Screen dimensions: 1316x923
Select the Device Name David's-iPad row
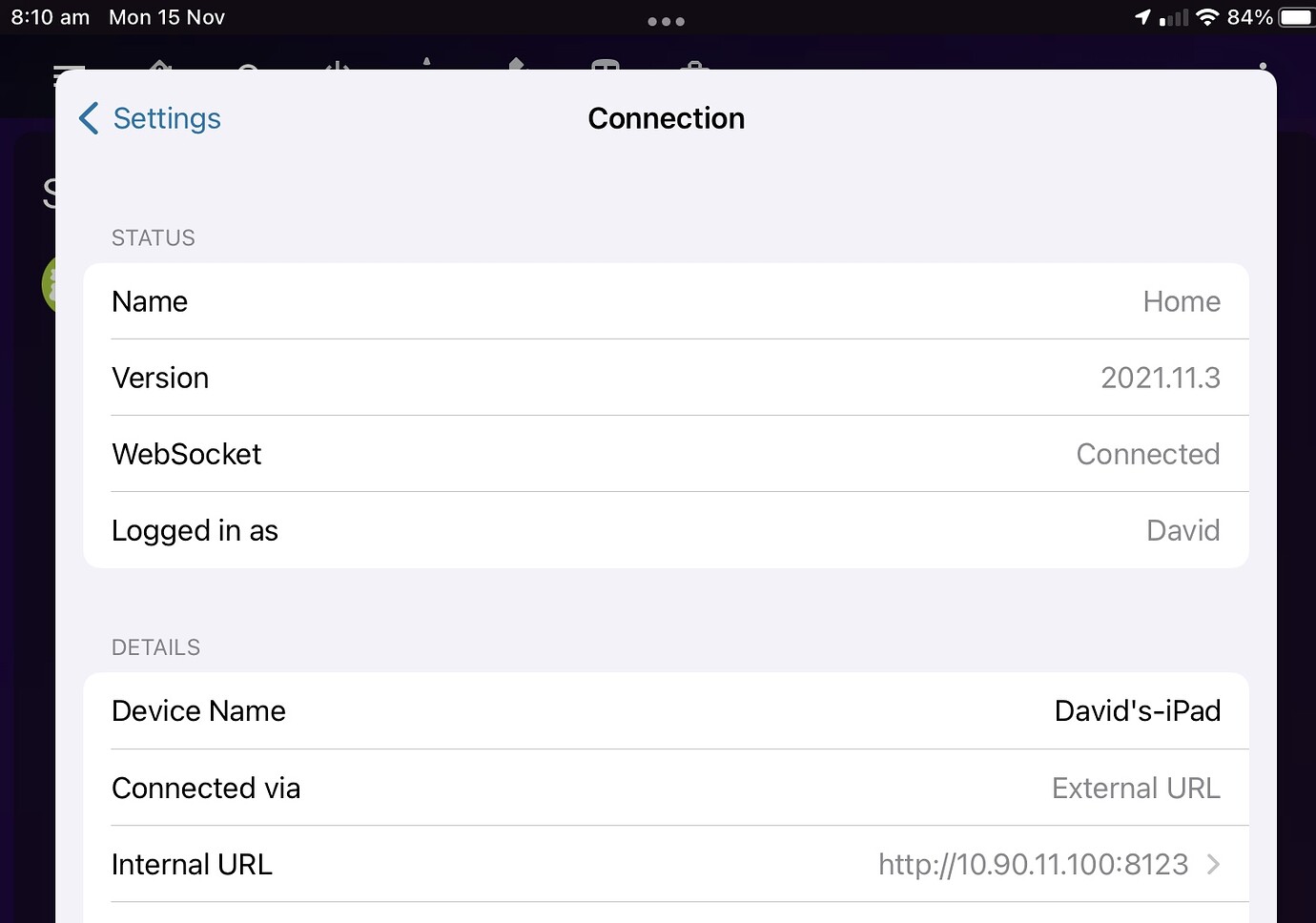point(667,710)
